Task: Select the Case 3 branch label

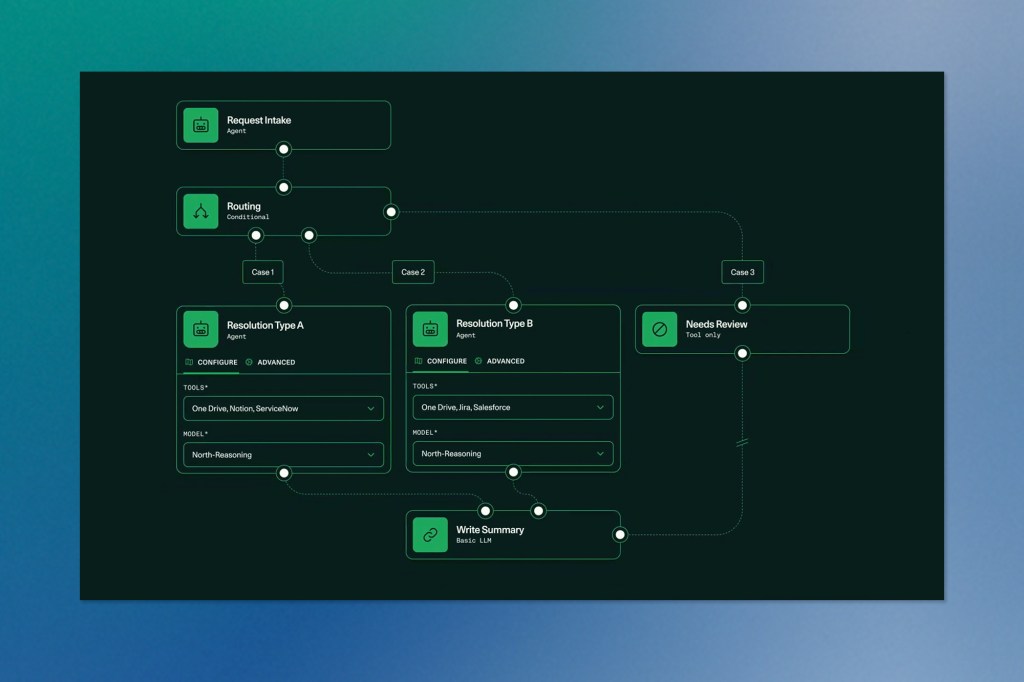Action: [743, 272]
